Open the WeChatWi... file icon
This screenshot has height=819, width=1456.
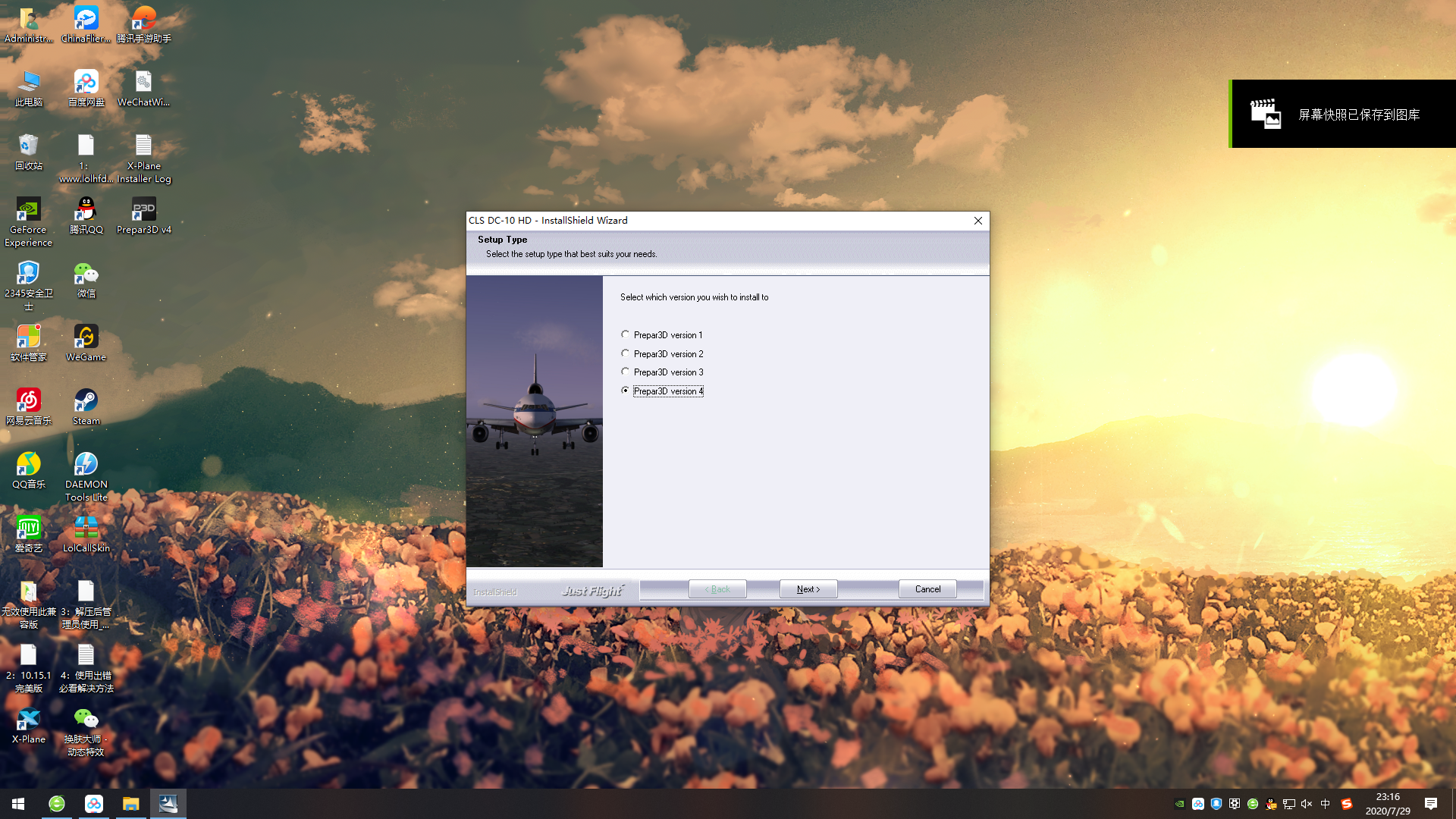[143, 89]
